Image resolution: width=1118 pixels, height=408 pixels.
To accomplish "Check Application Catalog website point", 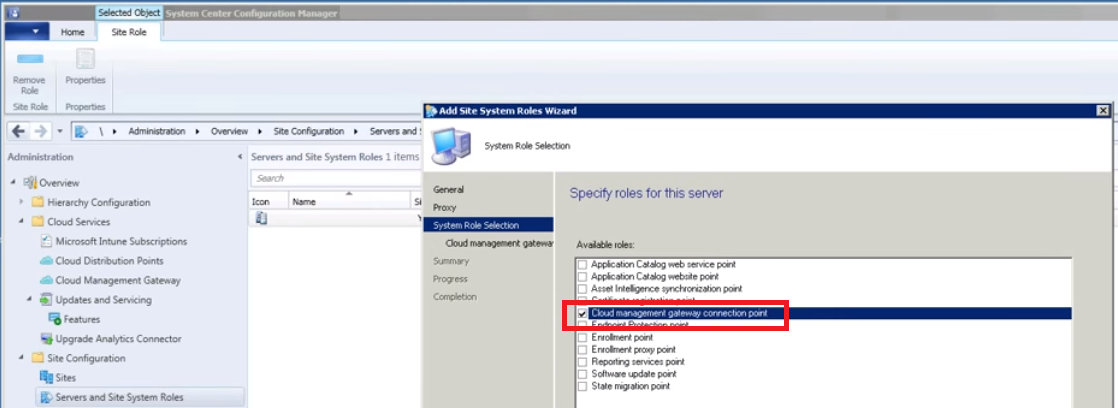I will click(x=582, y=276).
